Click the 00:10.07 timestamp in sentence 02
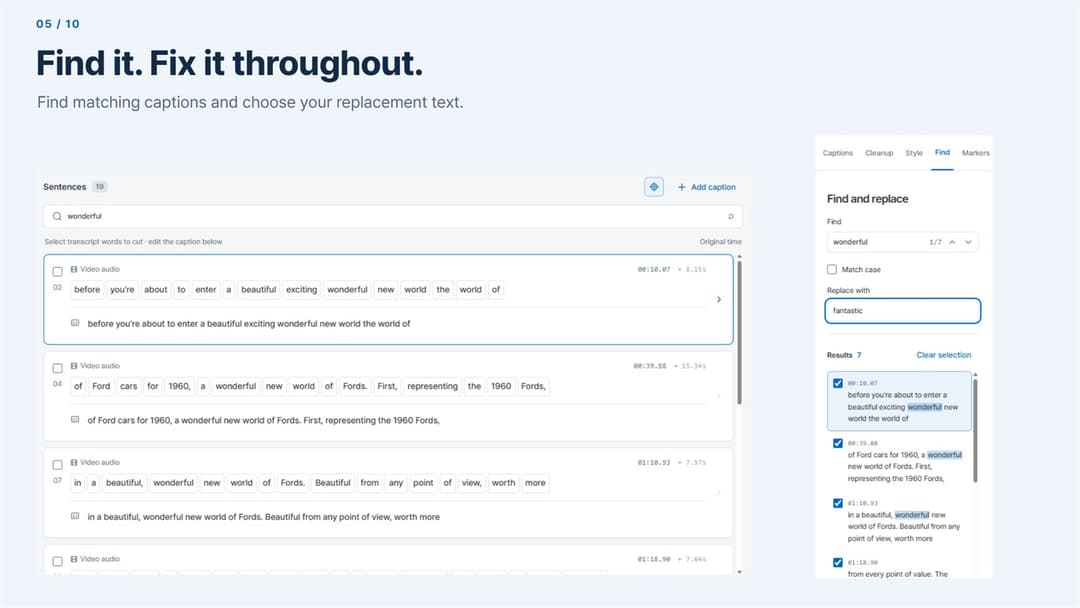Image resolution: width=1080 pixels, height=608 pixels. click(654, 269)
